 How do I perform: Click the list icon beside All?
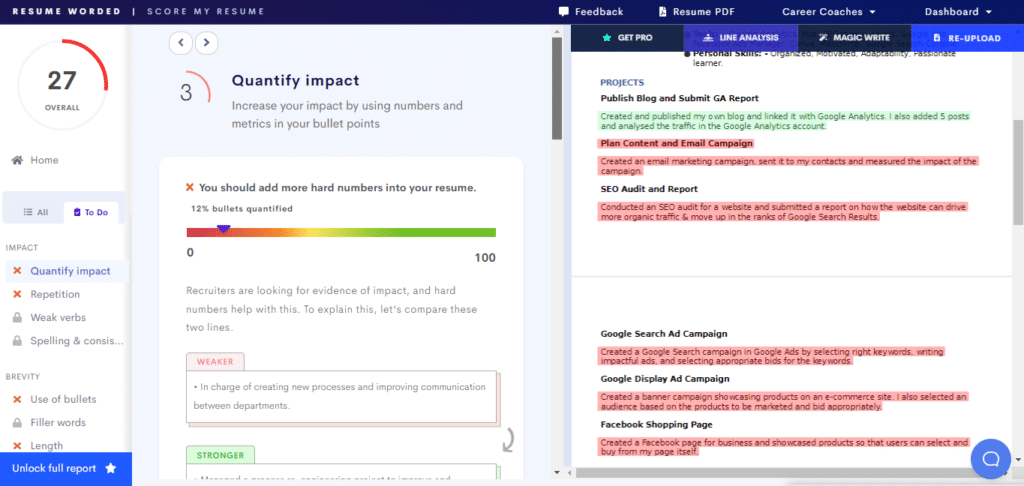pos(28,212)
